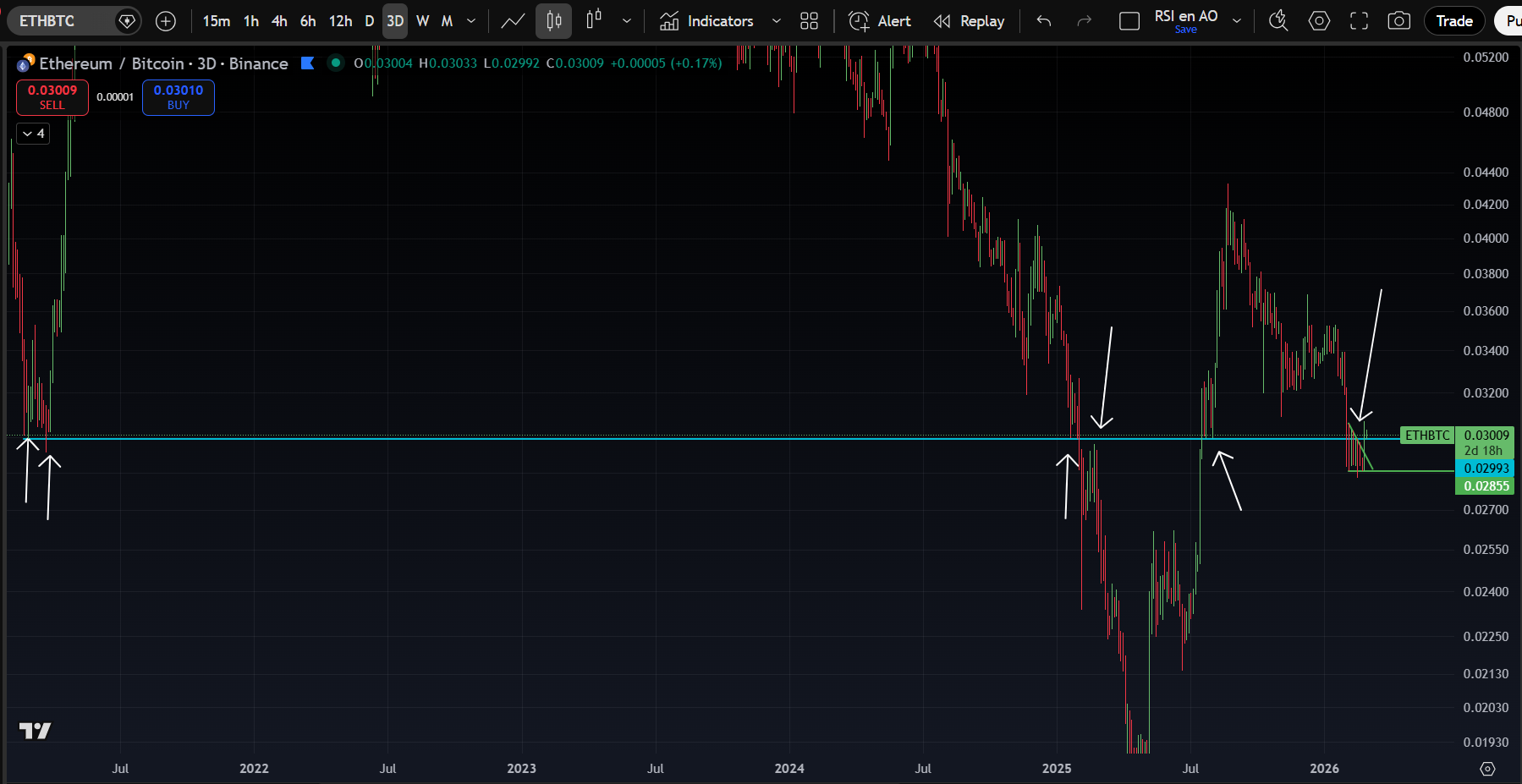
Task: Expand the timeframe interval dropdown
Action: tap(471, 21)
